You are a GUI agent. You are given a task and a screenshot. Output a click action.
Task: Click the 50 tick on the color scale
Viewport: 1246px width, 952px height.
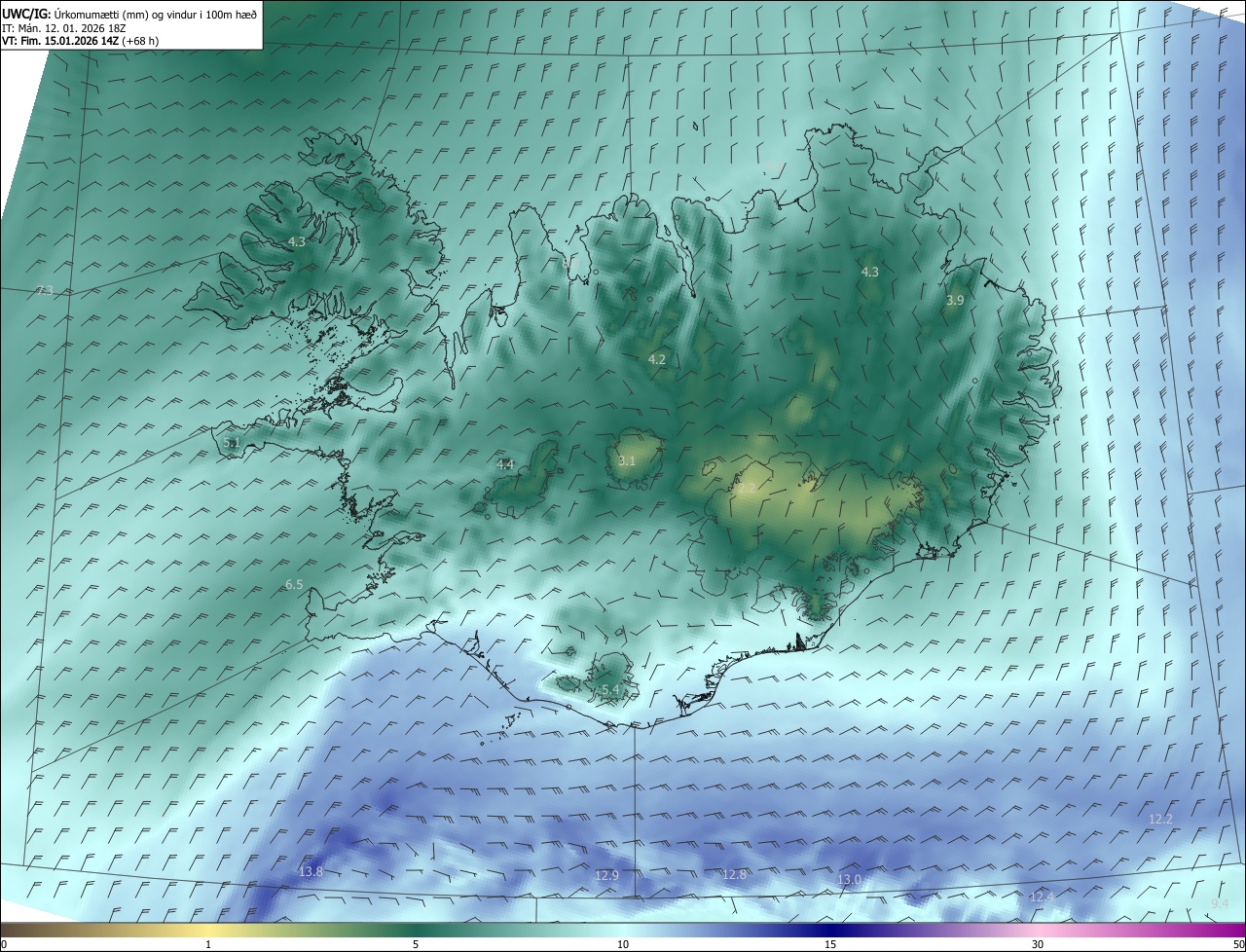point(1238,944)
